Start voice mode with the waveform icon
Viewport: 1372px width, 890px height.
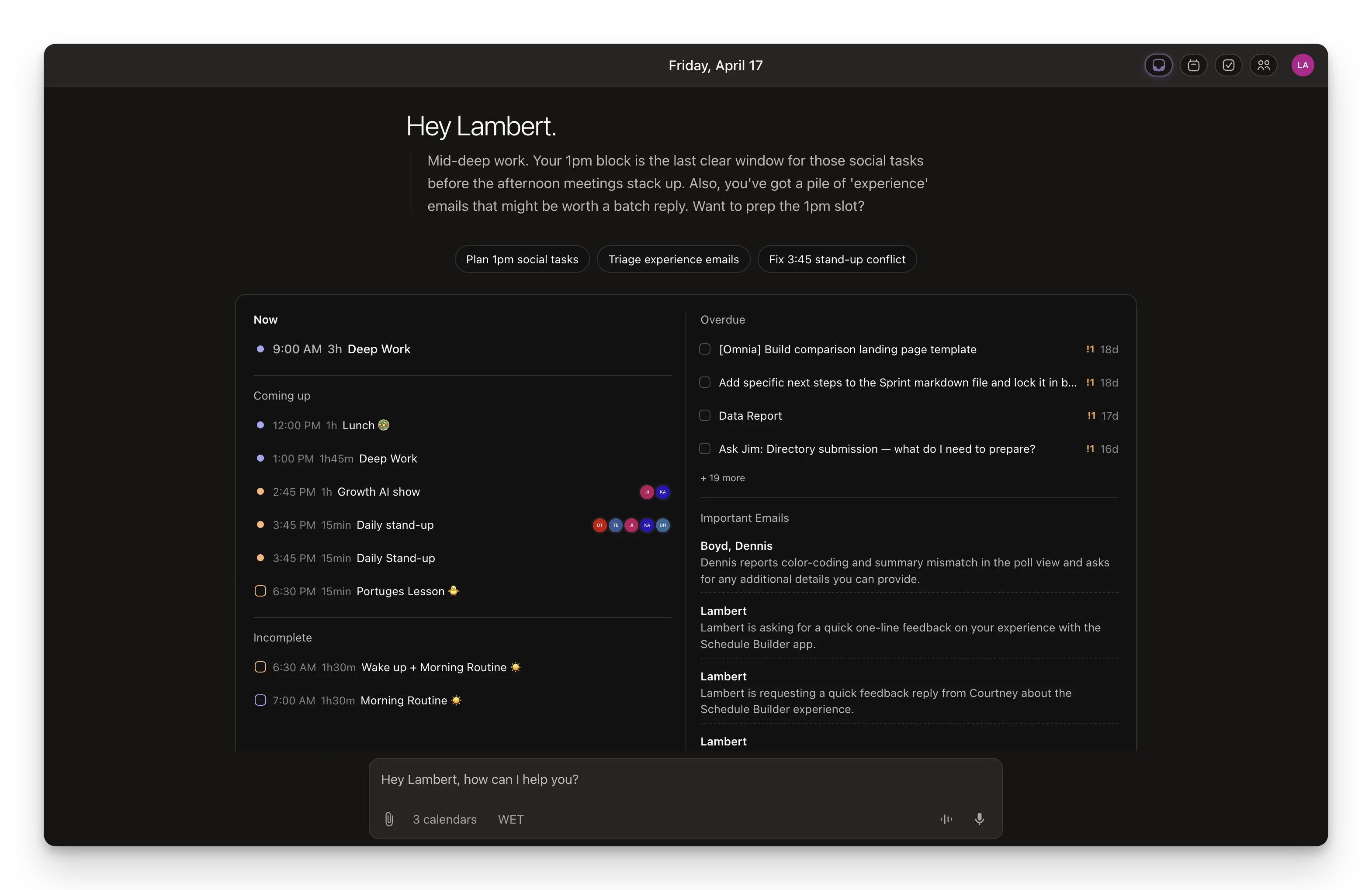pos(946,819)
